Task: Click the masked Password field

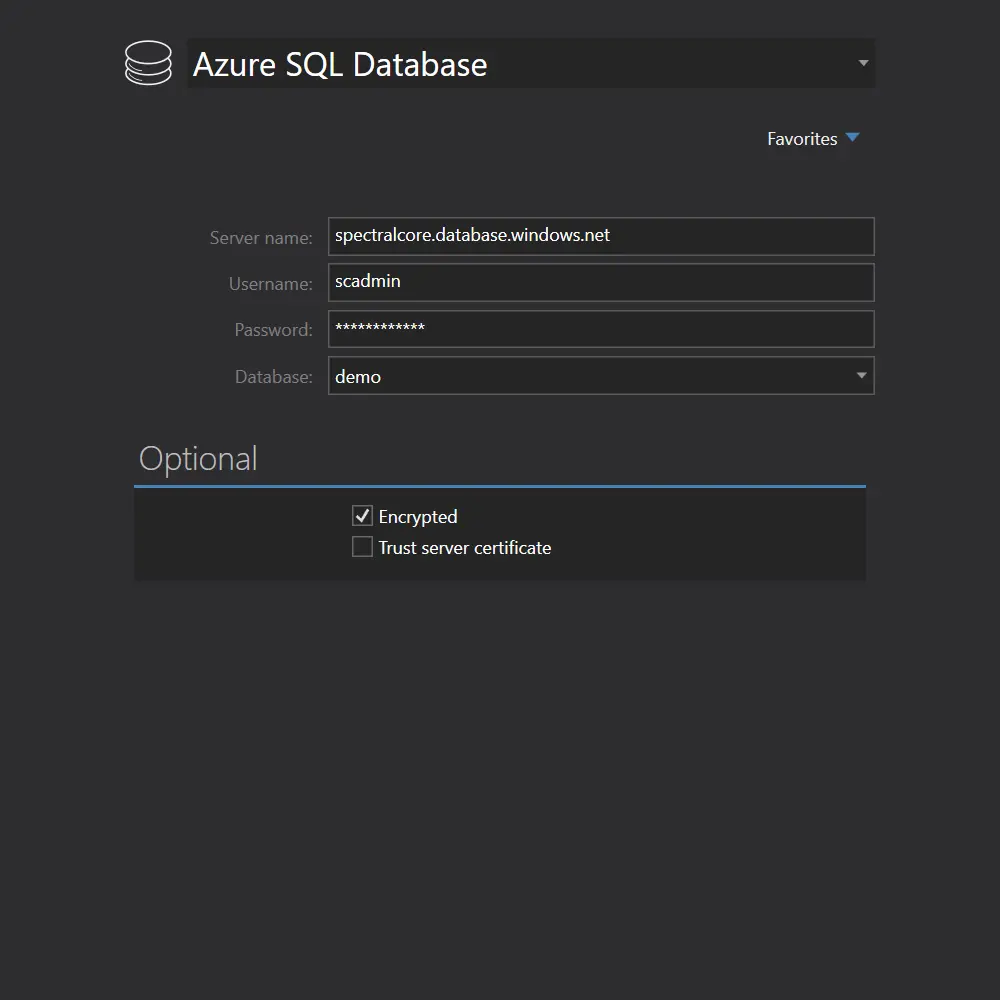Action: point(600,329)
